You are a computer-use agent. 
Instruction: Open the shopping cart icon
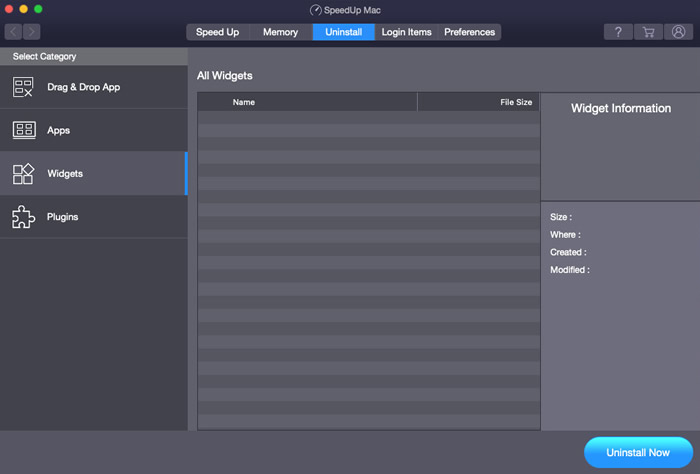(648, 32)
